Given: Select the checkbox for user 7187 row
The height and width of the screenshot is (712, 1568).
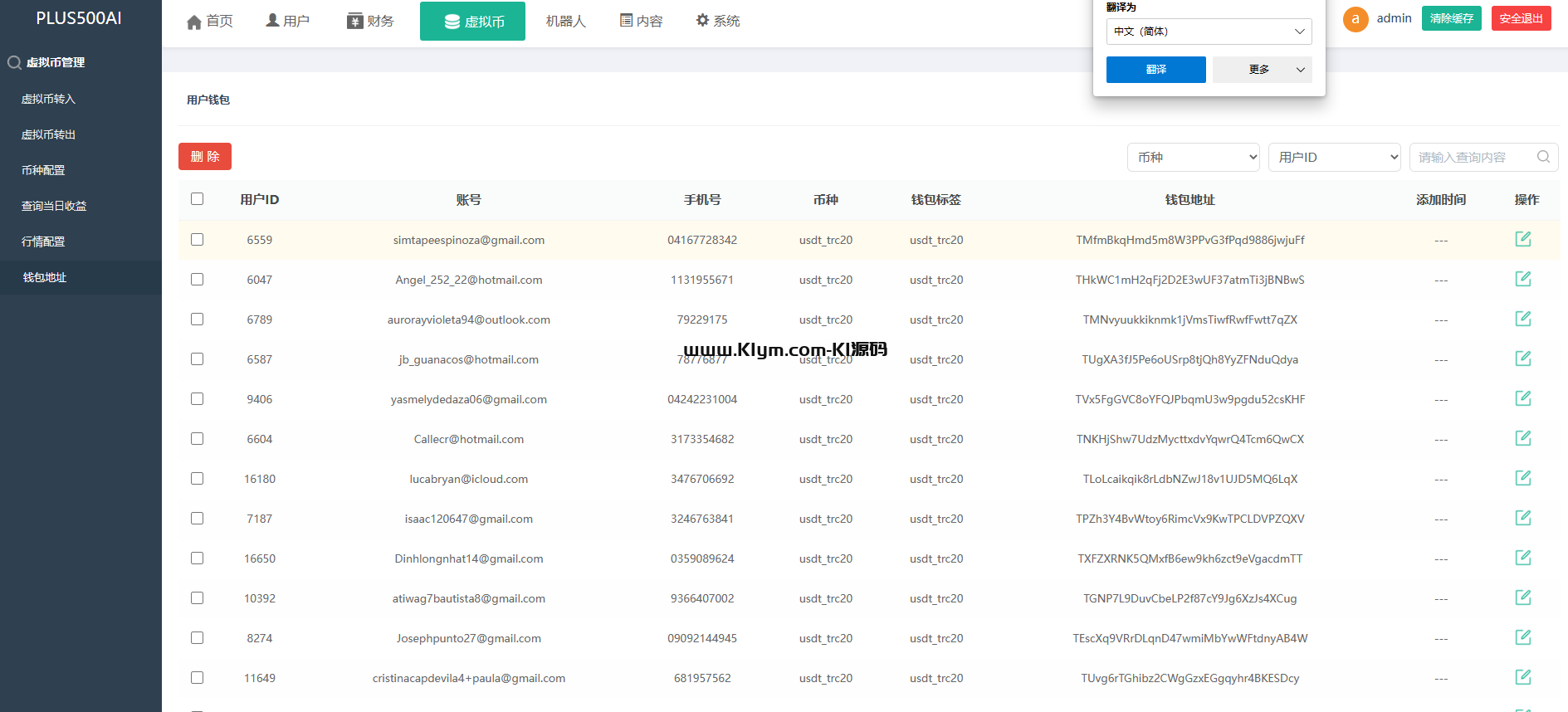Looking at the screenshot, I should pyautogui.click(x=197, y=519).
